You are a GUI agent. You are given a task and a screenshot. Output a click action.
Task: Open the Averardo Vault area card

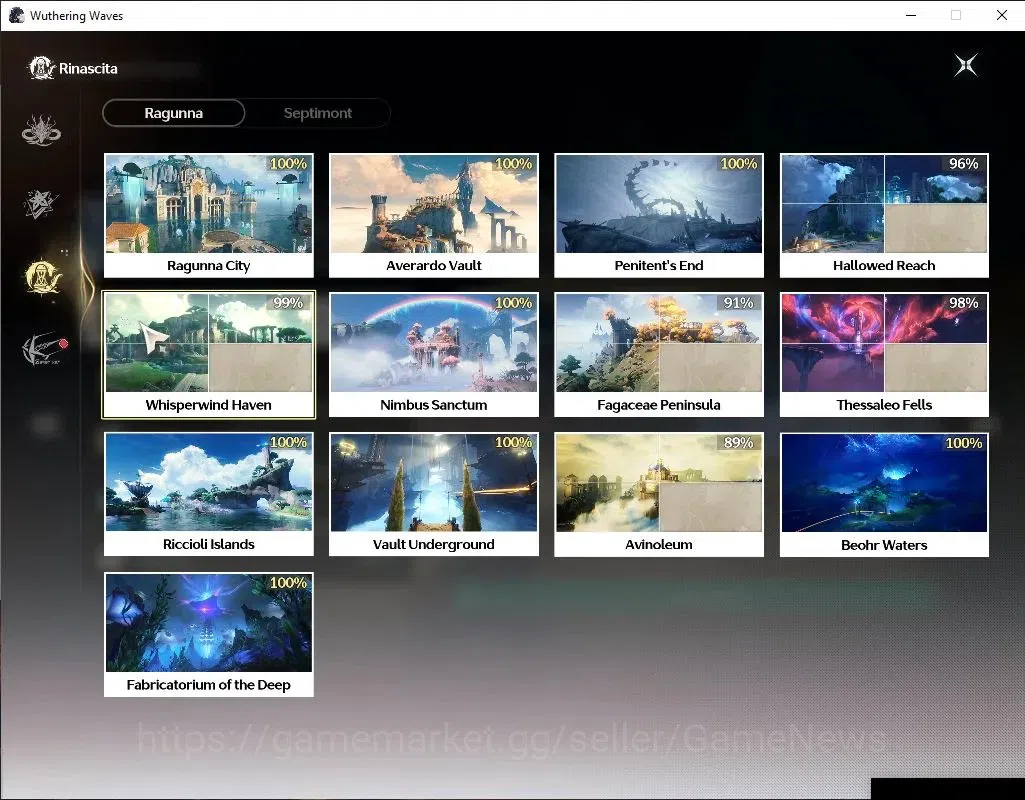[x=434, y=216]
